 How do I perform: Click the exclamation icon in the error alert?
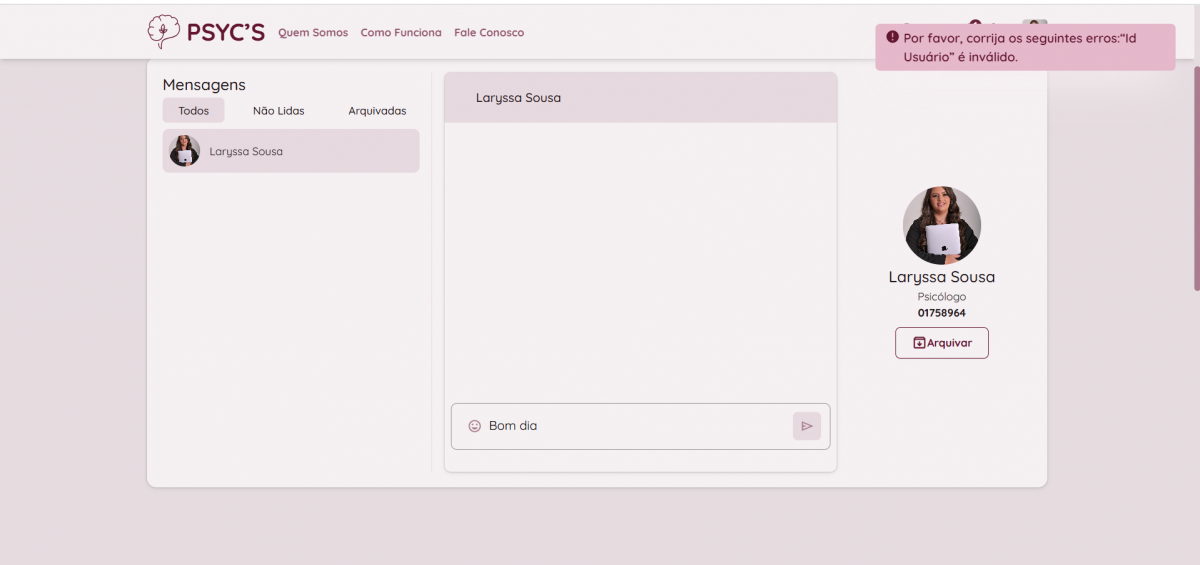(x=892, y=37)
